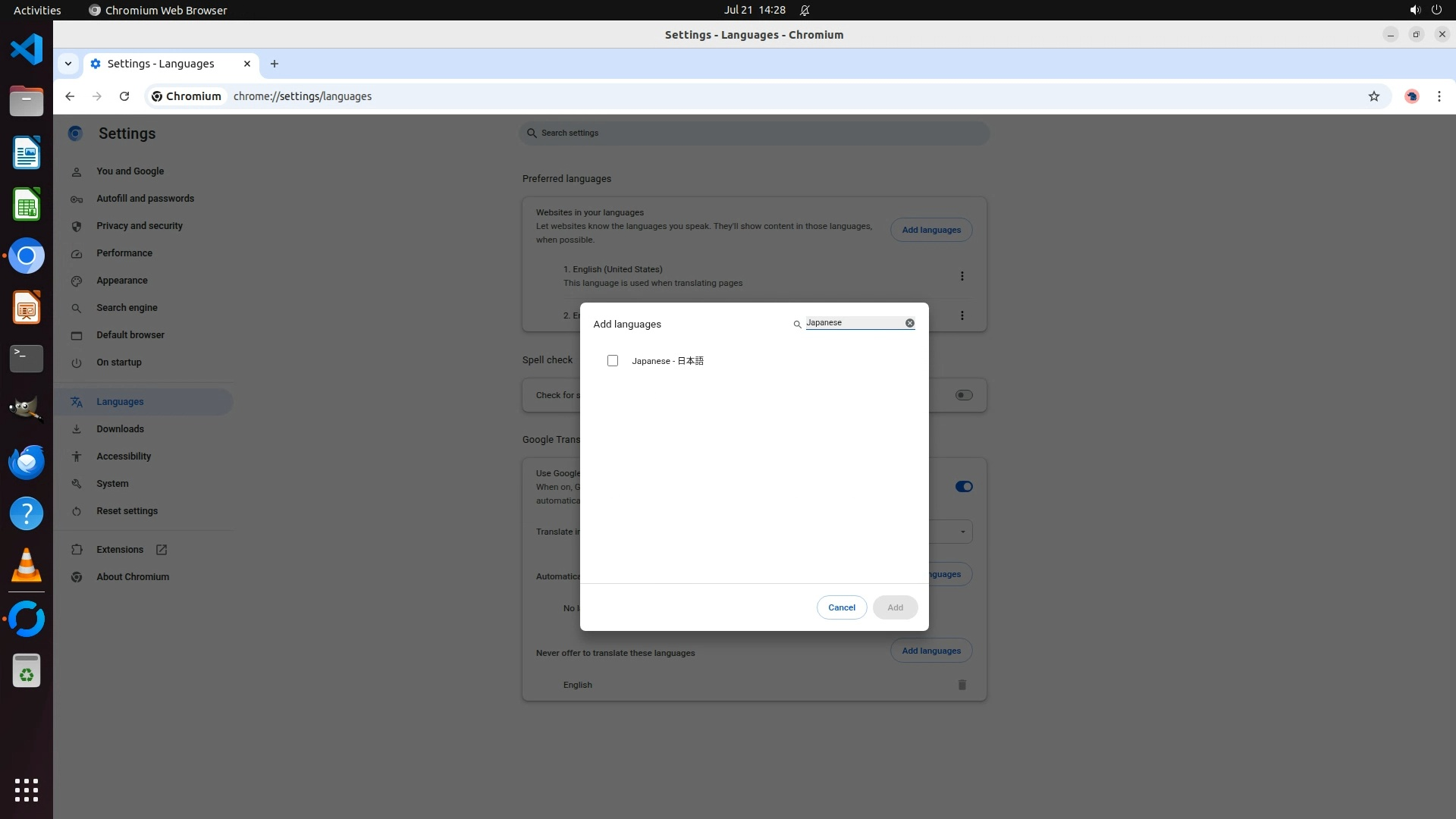The image size is (1456, 819).
Task: Open Show Applications grid
Action: click(x=27, y=789)
